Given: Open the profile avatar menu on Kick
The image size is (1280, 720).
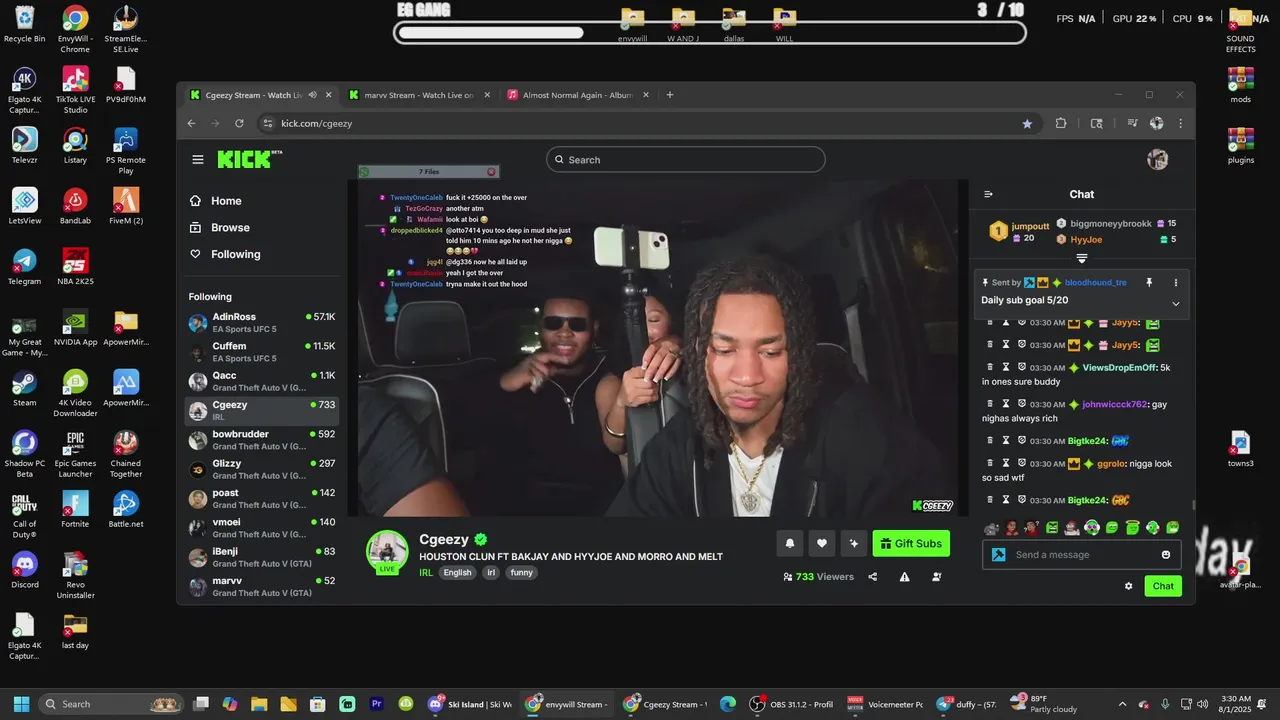Looking at the screenshot, I should (1157, 160).
